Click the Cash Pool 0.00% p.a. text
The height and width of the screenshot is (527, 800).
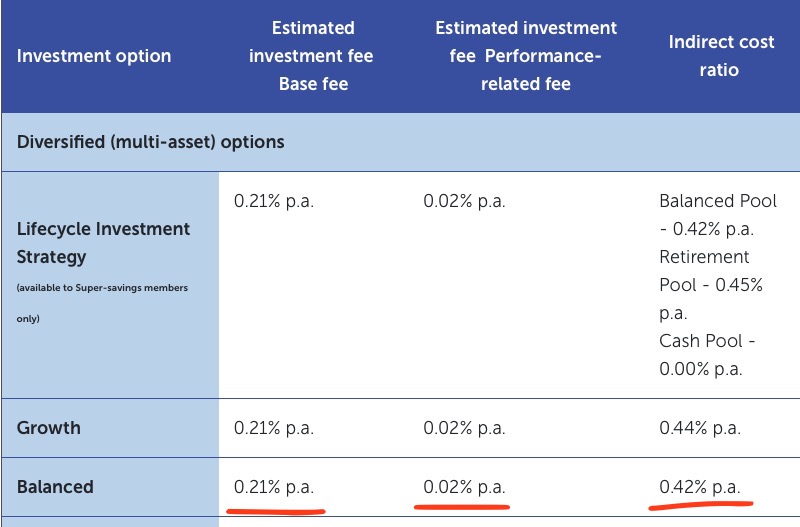click(707, 355)
